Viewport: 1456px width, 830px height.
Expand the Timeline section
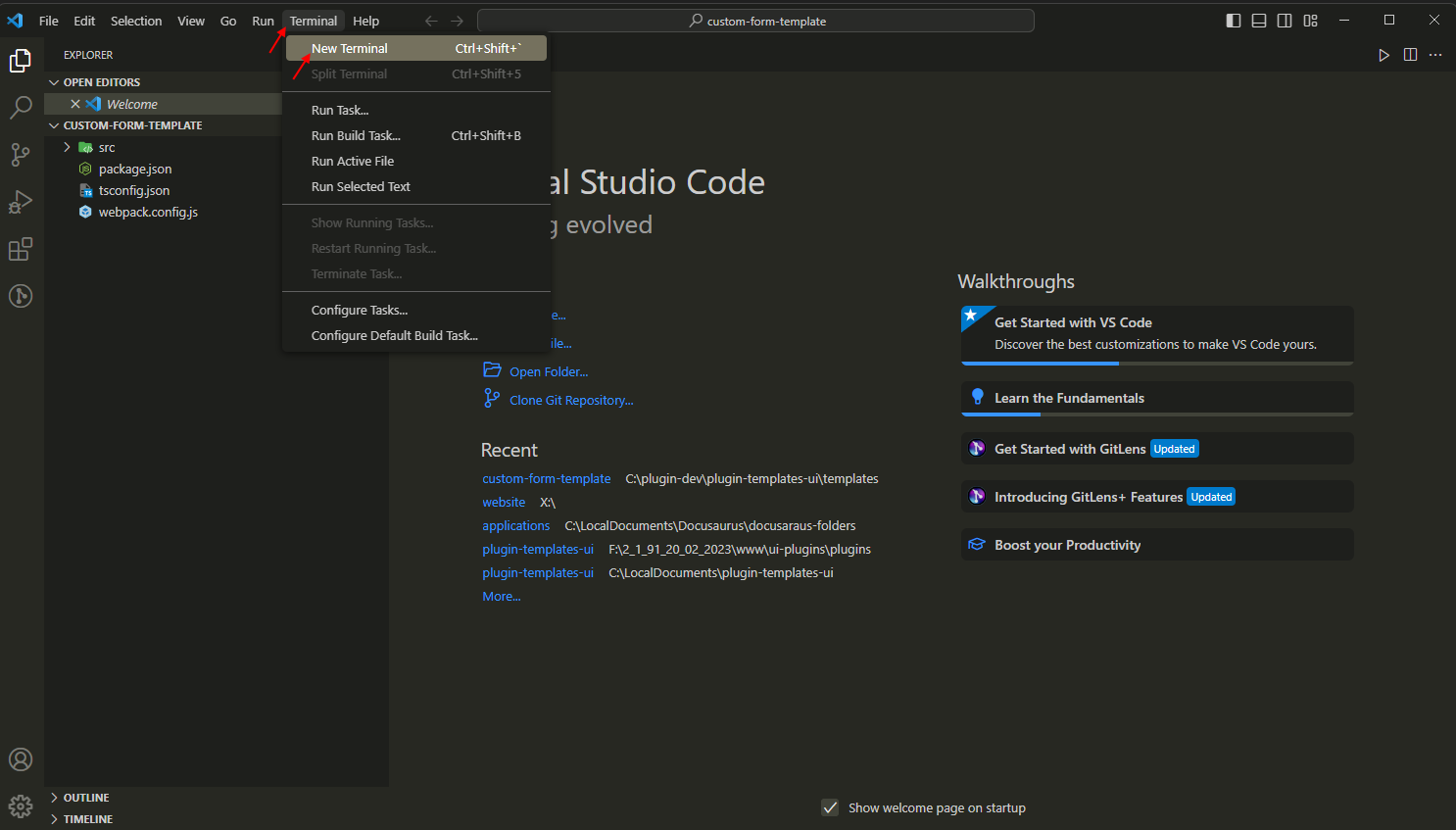pos(54,819)
